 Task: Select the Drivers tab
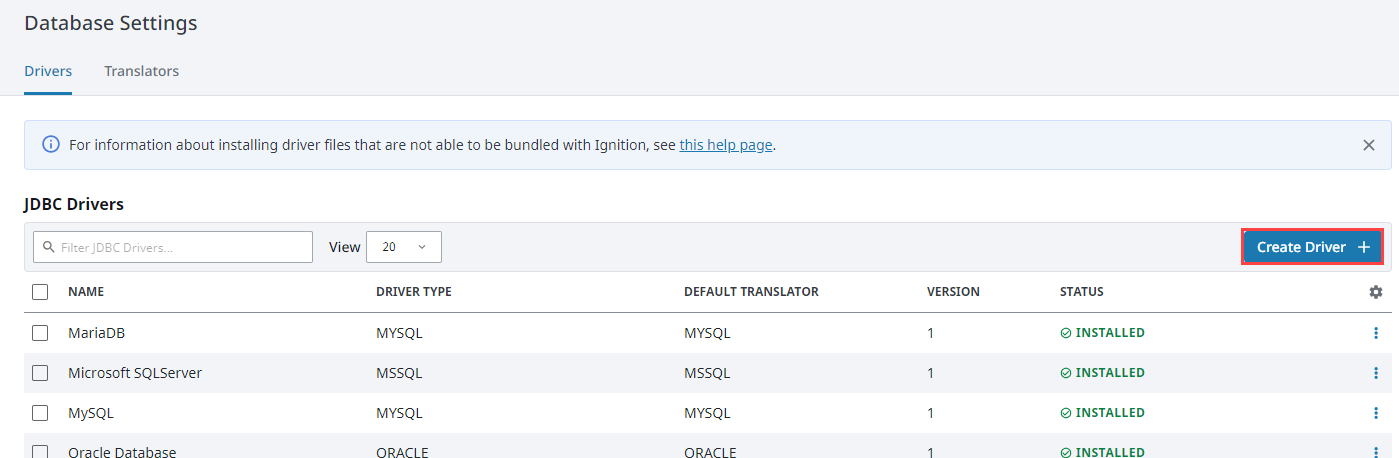pos(48,71)
